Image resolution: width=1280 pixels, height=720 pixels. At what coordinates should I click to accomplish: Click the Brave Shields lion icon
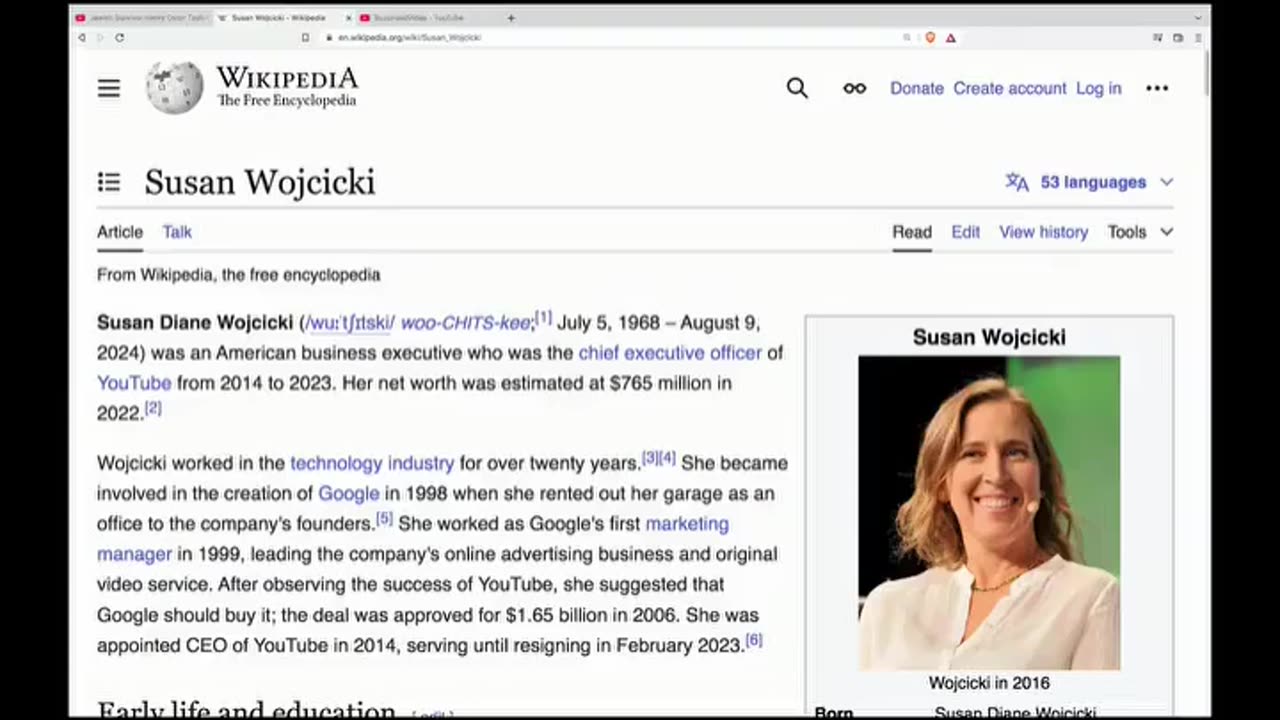pos(930,38)
